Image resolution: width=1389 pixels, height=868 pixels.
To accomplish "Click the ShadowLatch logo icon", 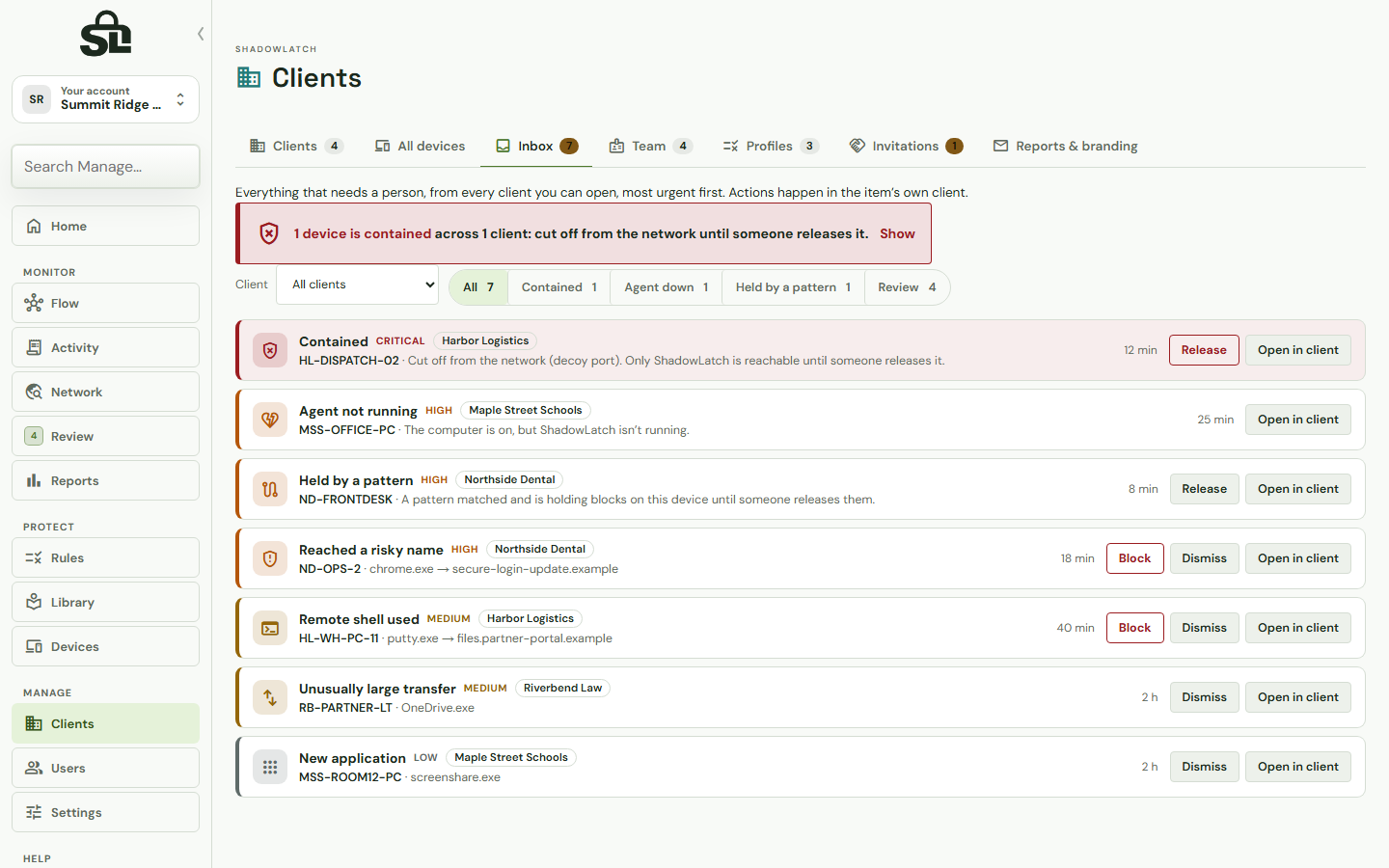I will 105,34.
